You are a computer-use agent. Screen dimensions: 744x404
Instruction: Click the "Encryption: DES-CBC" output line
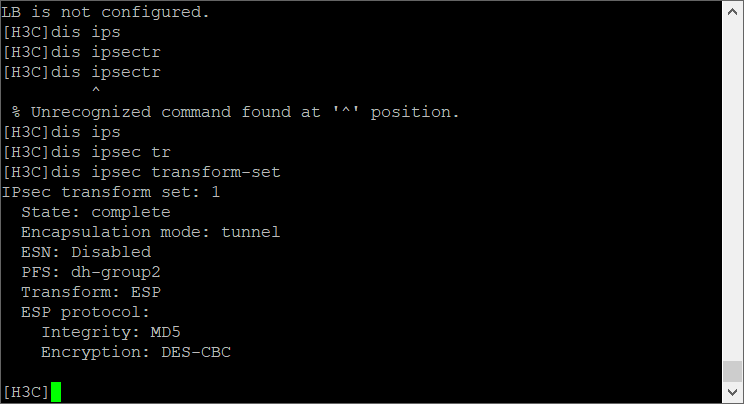pos(136,352)
